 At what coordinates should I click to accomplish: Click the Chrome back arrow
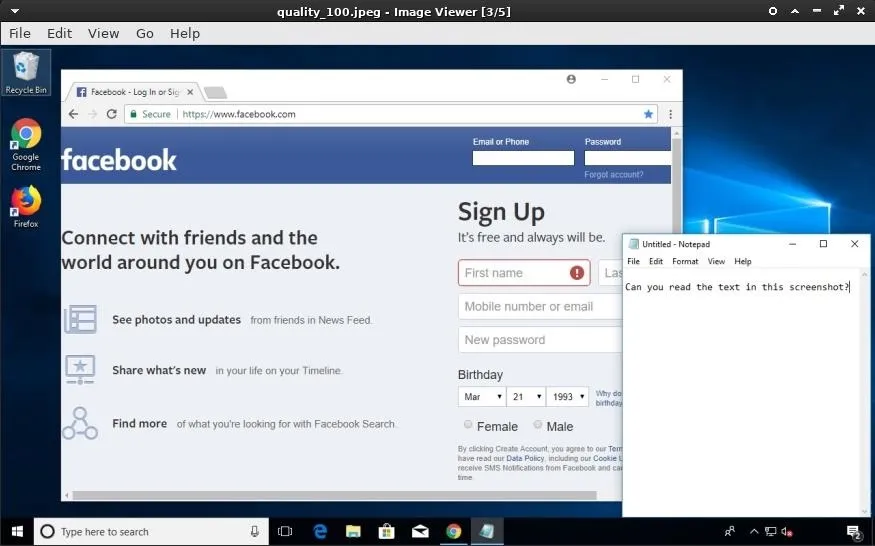(73, 114)
